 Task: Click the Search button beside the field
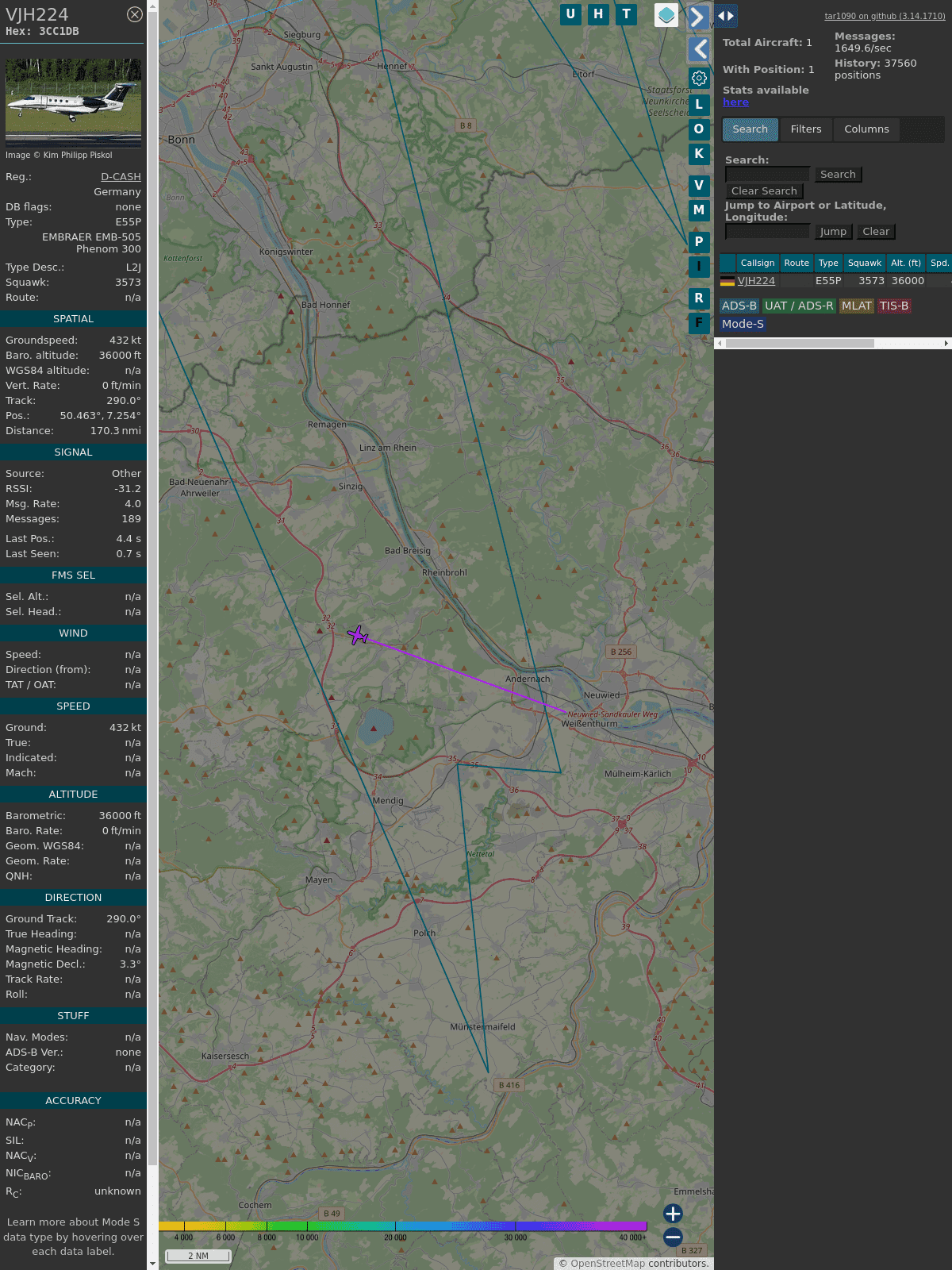[x=838, y=175]
